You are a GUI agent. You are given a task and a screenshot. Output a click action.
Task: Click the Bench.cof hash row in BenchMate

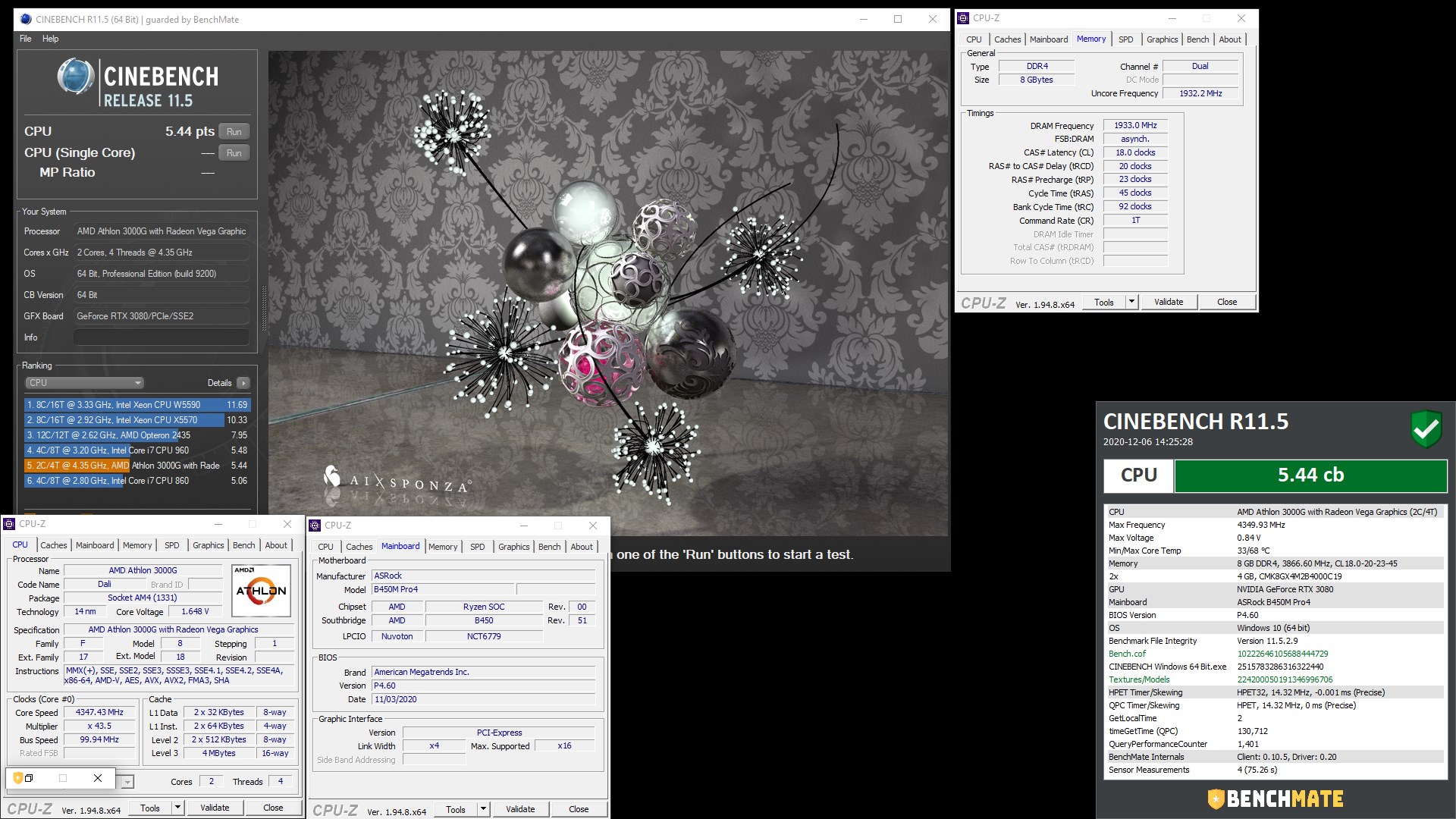[x=1274, y=654]
